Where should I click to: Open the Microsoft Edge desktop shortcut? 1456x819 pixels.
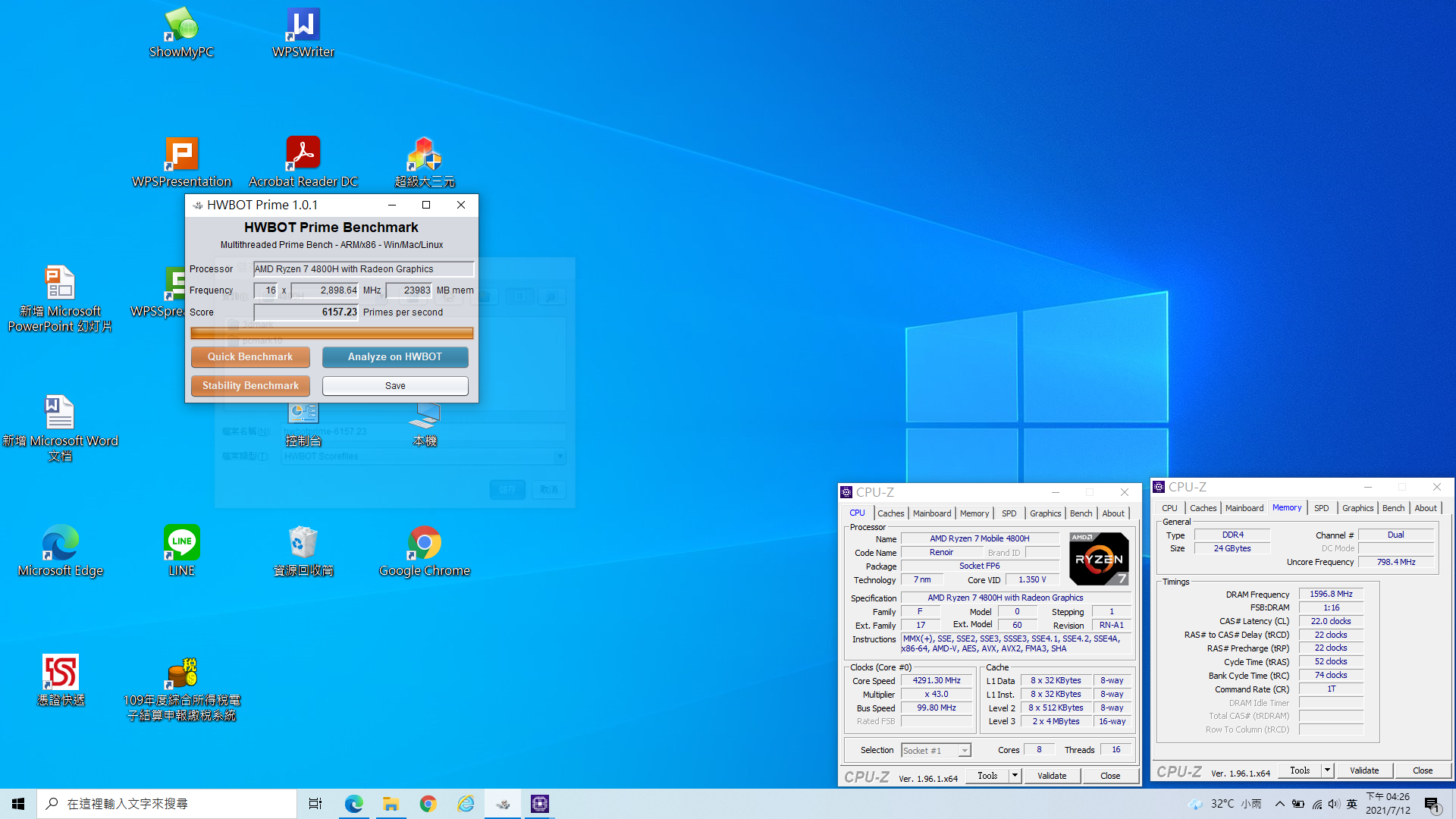pyautogui.click(x=60, y=551)
